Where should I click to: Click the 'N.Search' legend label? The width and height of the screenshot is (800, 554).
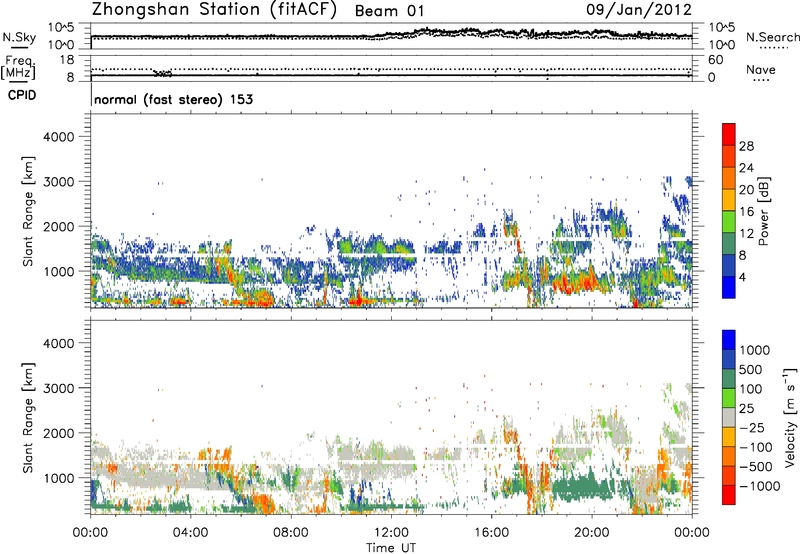click(772, 37)
